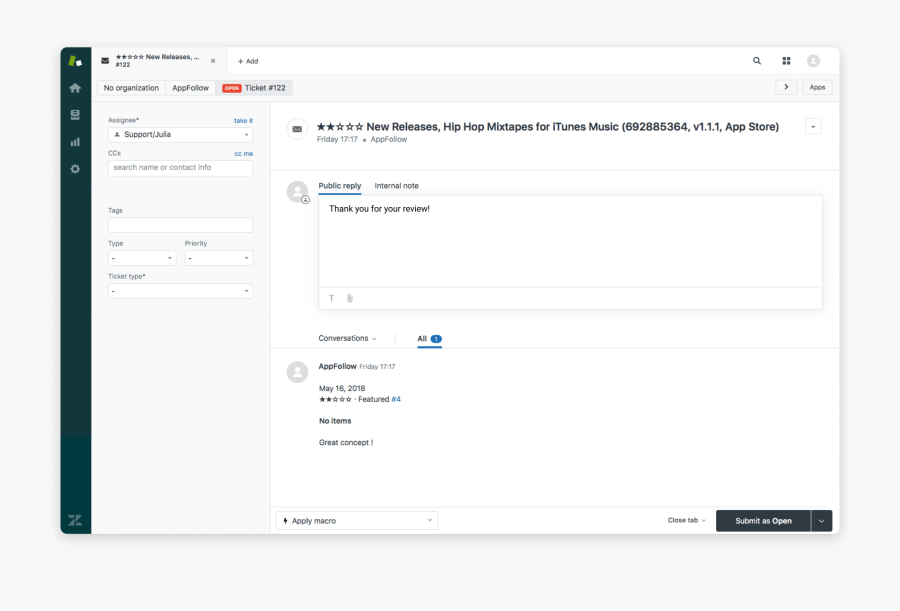Screen dimensions: 900x611
Task: Add a new tab with + Add
Action: pyautogui.click(x=248, y=61)
